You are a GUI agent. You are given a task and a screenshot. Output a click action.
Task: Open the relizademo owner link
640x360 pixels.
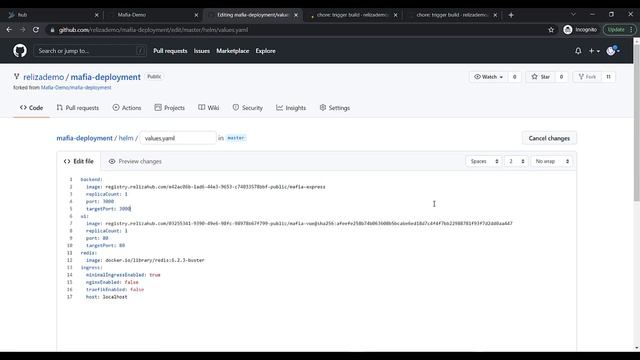(44, 77)
